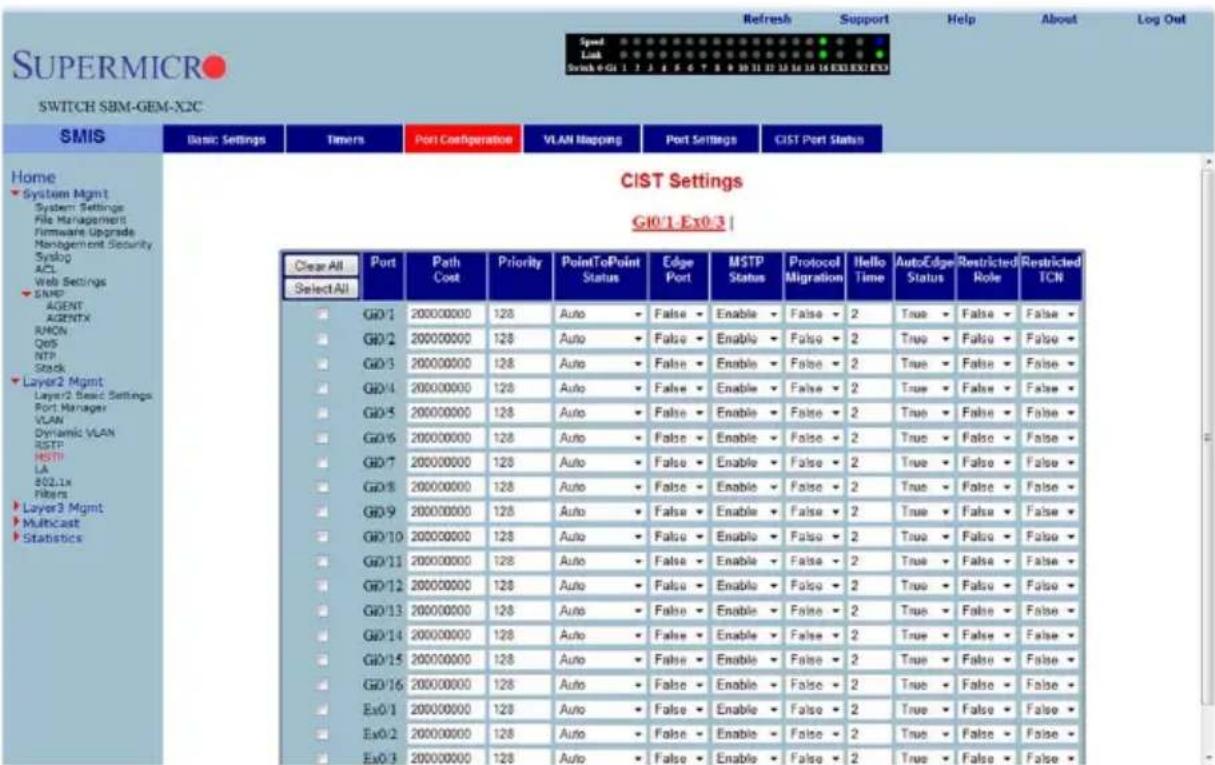Go to the Port Settings tab
This screenshot has height=765, width=1215.
click(x=699, y=141)
